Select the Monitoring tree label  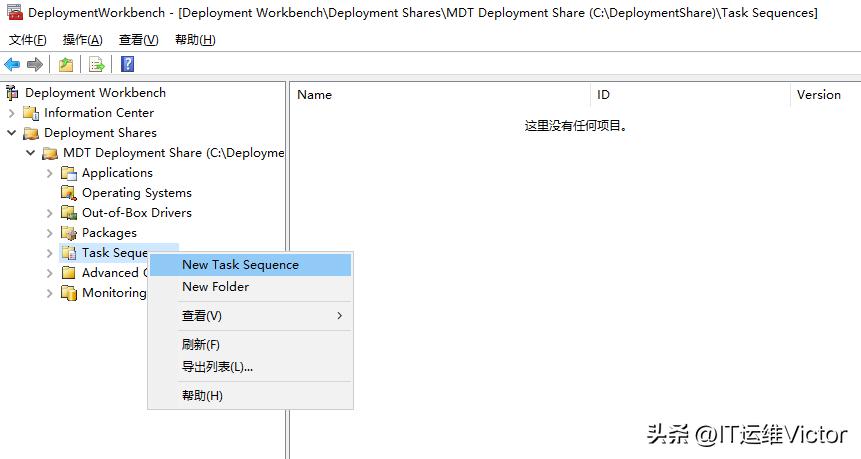pyautogui.click(x=114, y=293)
